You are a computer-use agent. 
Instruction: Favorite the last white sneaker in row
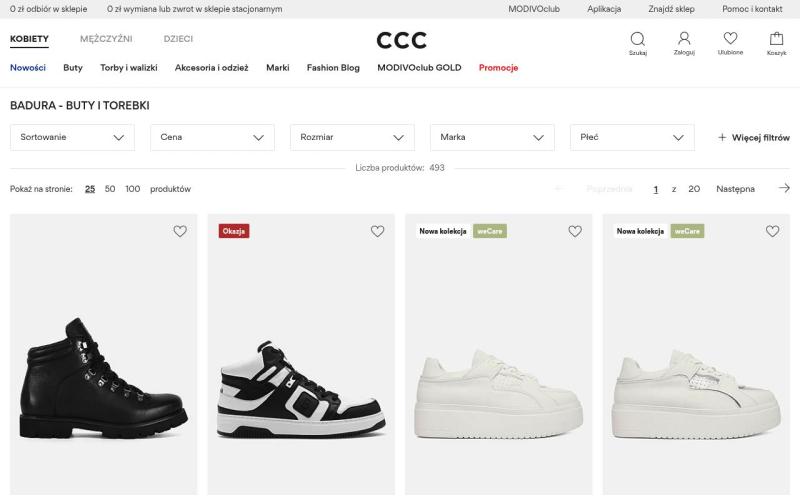pyautogui.click(x=772, y=231)
